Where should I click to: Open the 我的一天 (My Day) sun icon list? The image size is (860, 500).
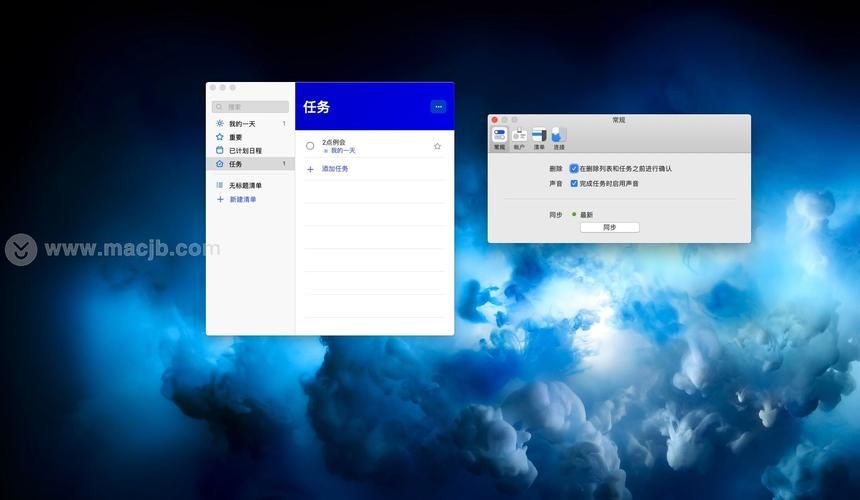click(250, 124)
